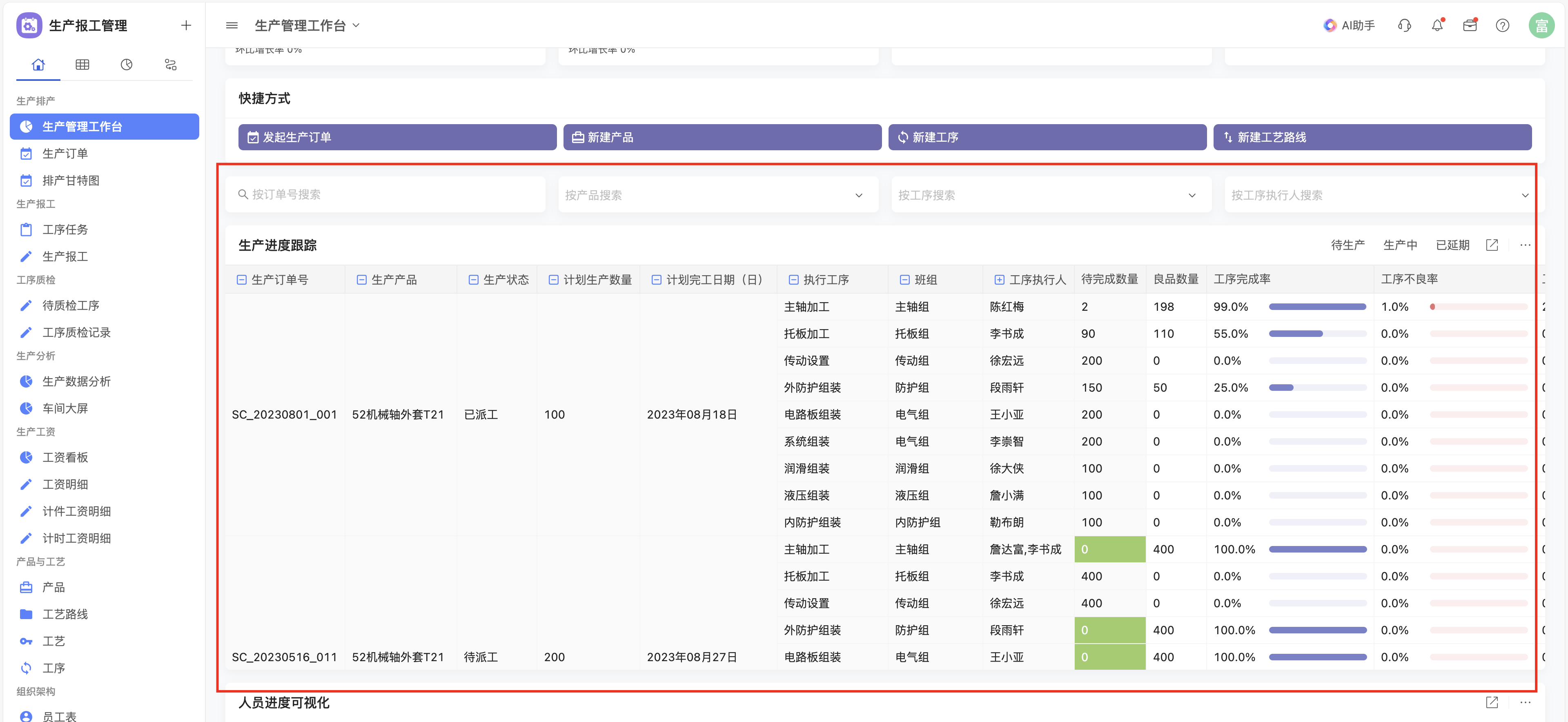Viewport: 1568px width, 722px height.
Task: Open 工序质检记录 in the sidebar
Action: coord(105,332)
